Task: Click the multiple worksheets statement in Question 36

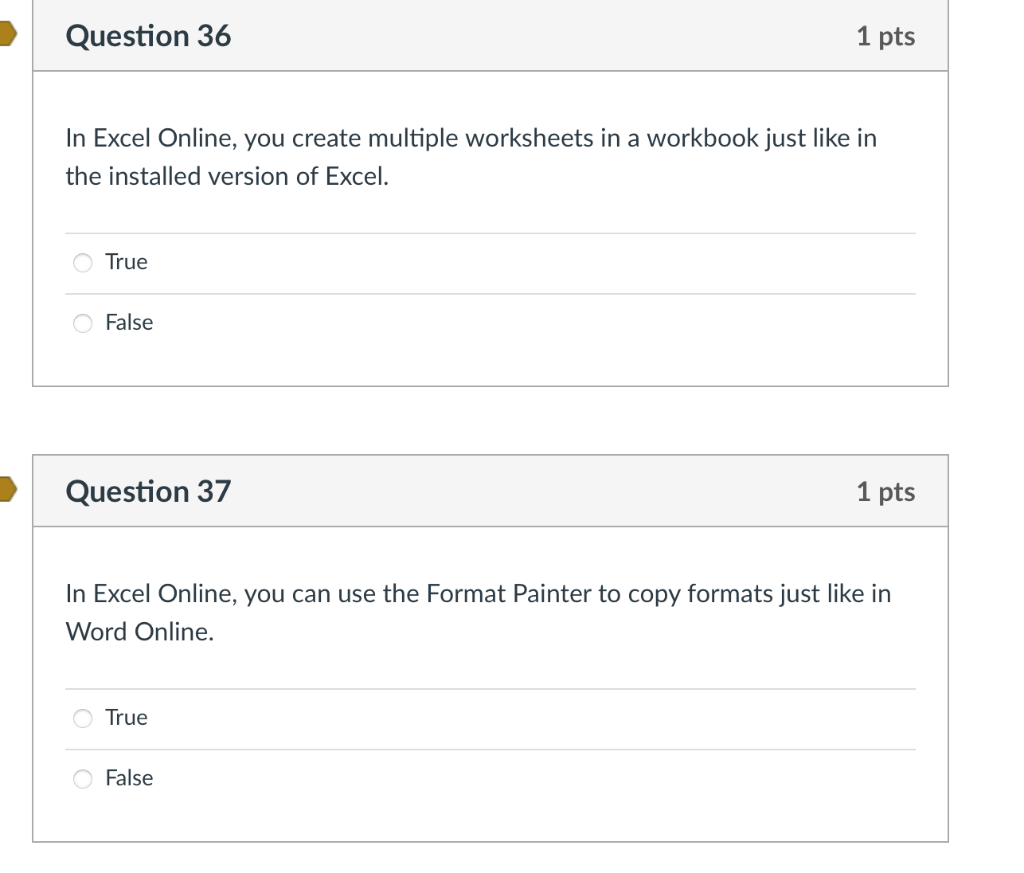Action: coord(471,157)
